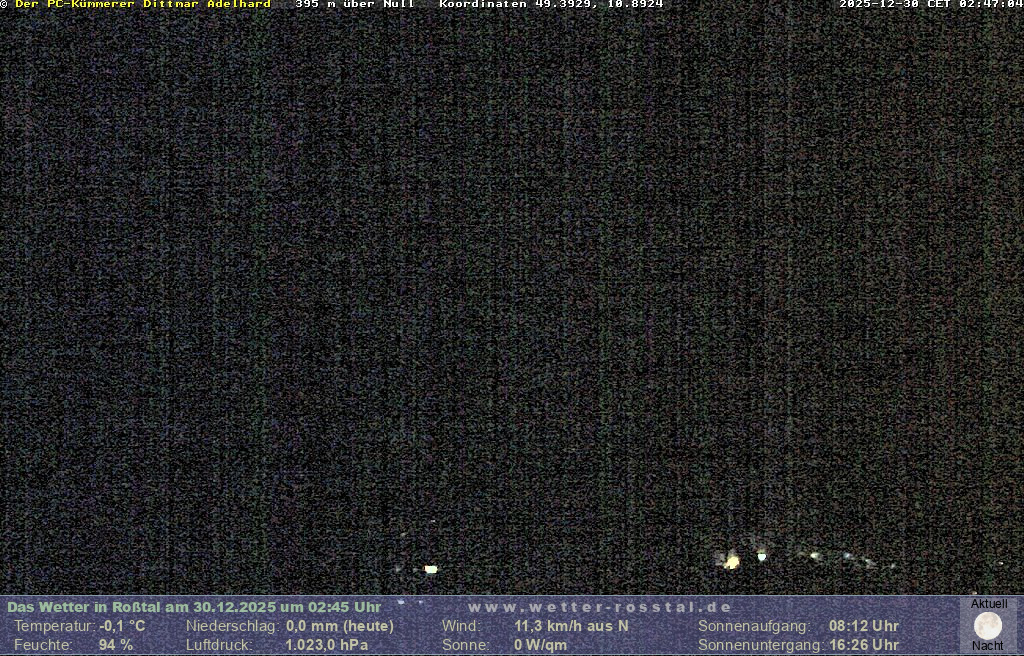Click the copyright symbol in top-left corner

tap(5, 5)
